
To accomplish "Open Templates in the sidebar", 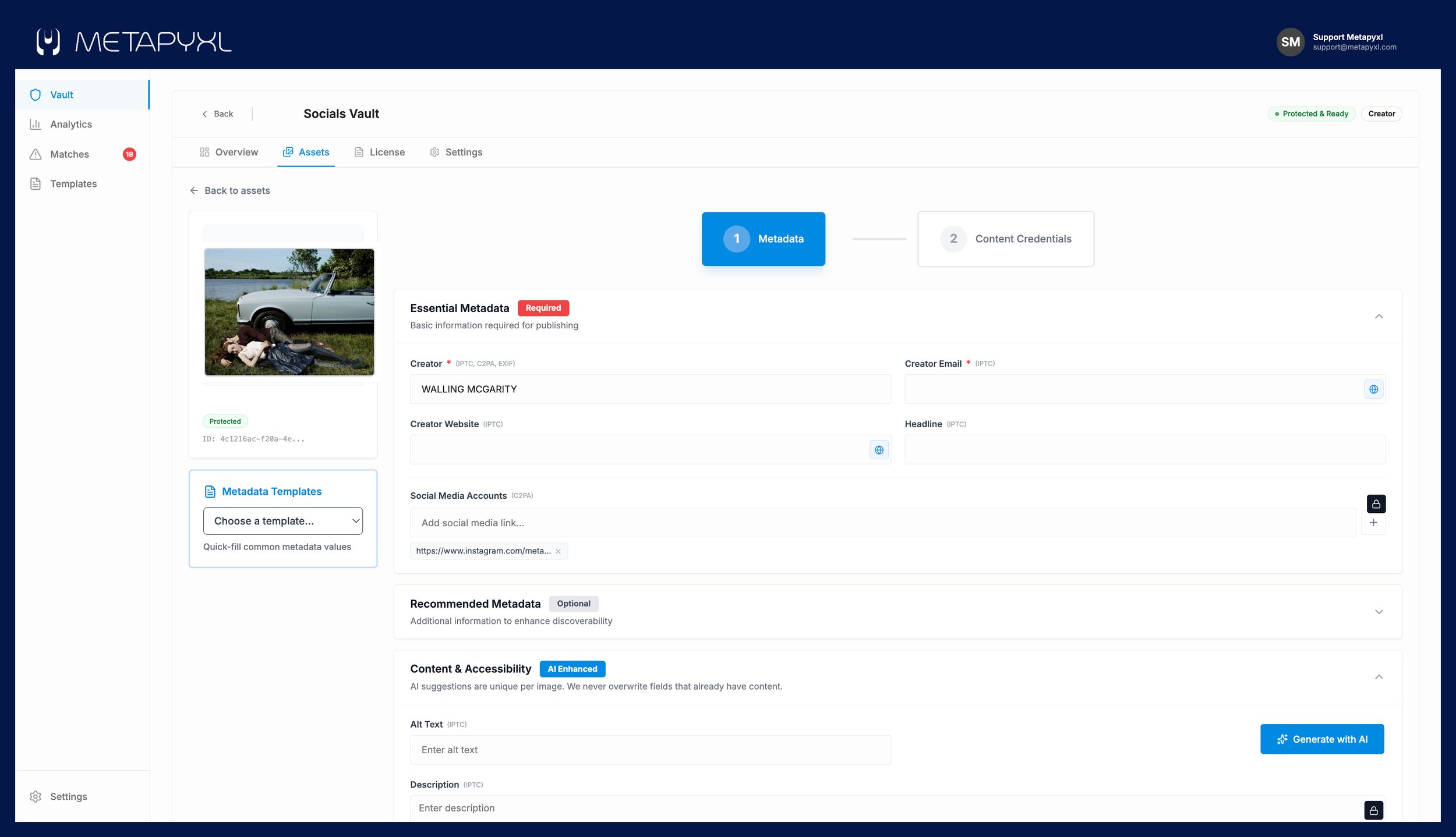I will tap(82, 184).
